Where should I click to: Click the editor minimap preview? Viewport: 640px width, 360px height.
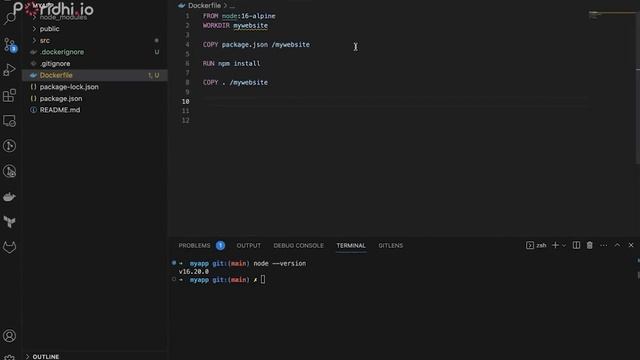coord(611,15)
